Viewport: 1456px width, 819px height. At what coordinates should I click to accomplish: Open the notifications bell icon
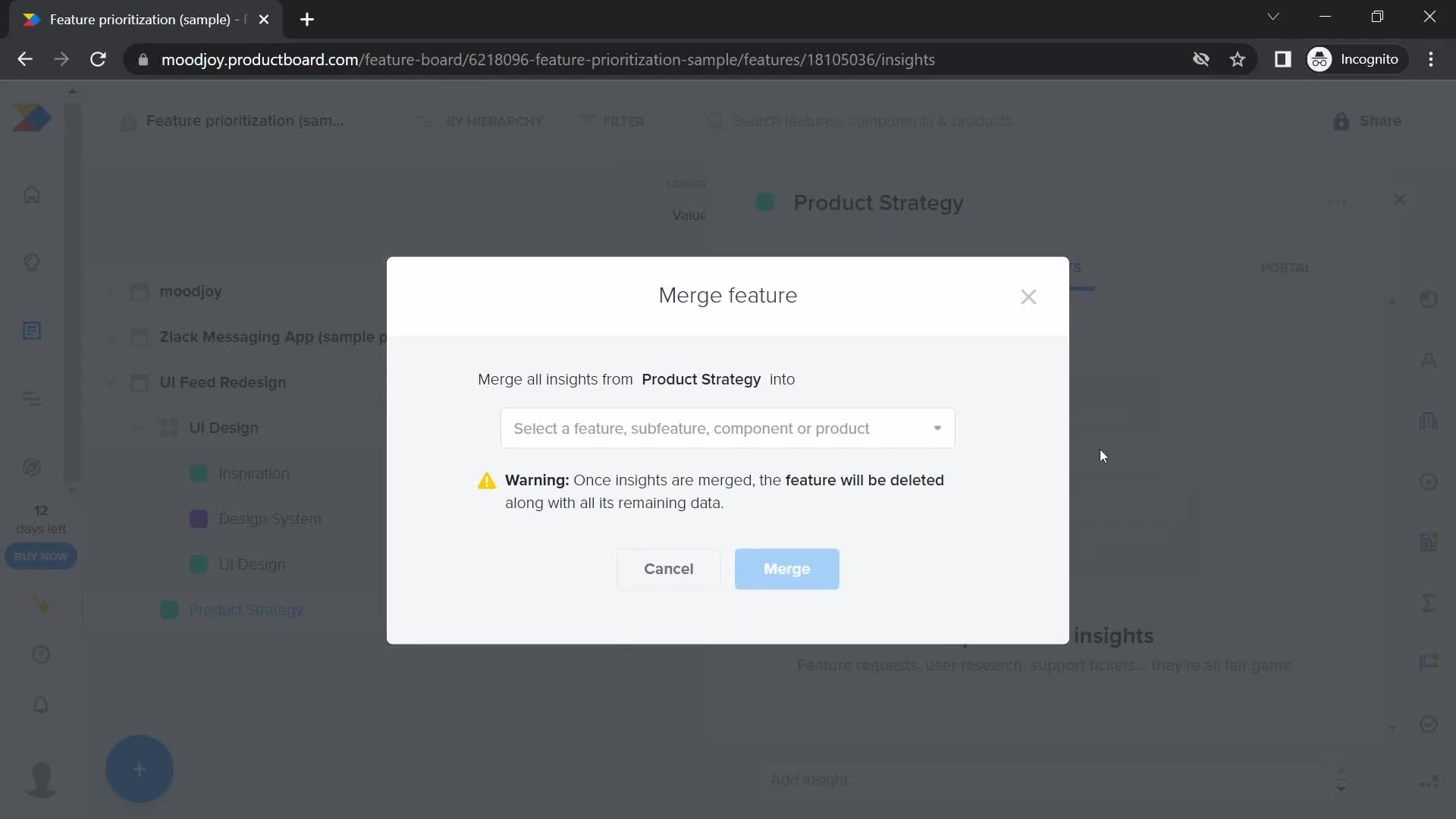(x=41, y=705)
